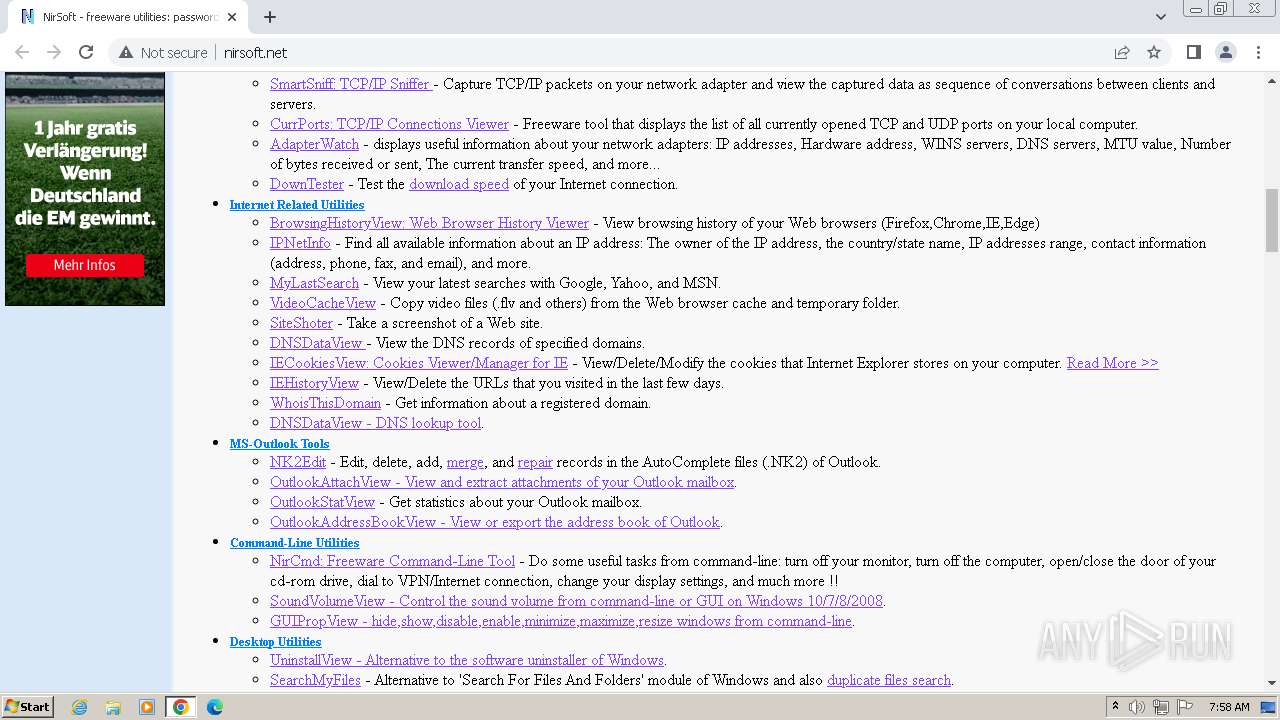Close the NirSoft browser tab
The height and width of the screenshot is (720, 1280).
pos(232,17)
